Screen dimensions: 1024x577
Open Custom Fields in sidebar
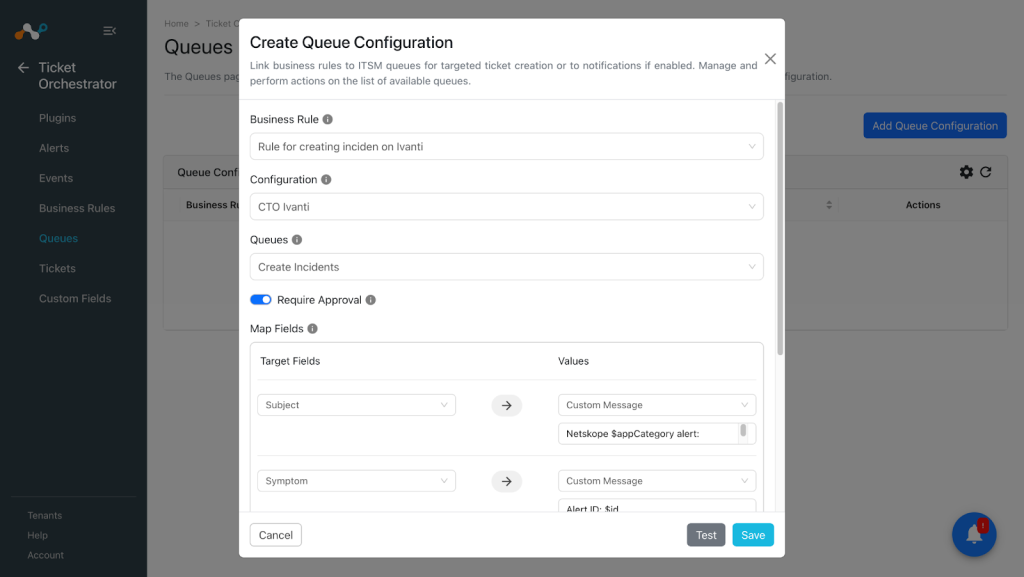(75, 298)
